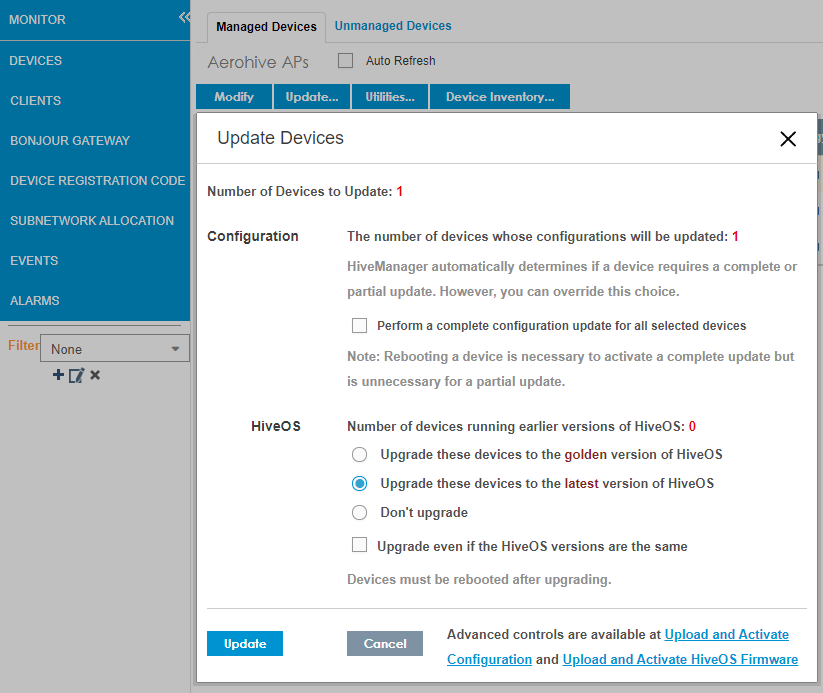Toggle Auto Refresh checkbox

(x=345, y=60)
